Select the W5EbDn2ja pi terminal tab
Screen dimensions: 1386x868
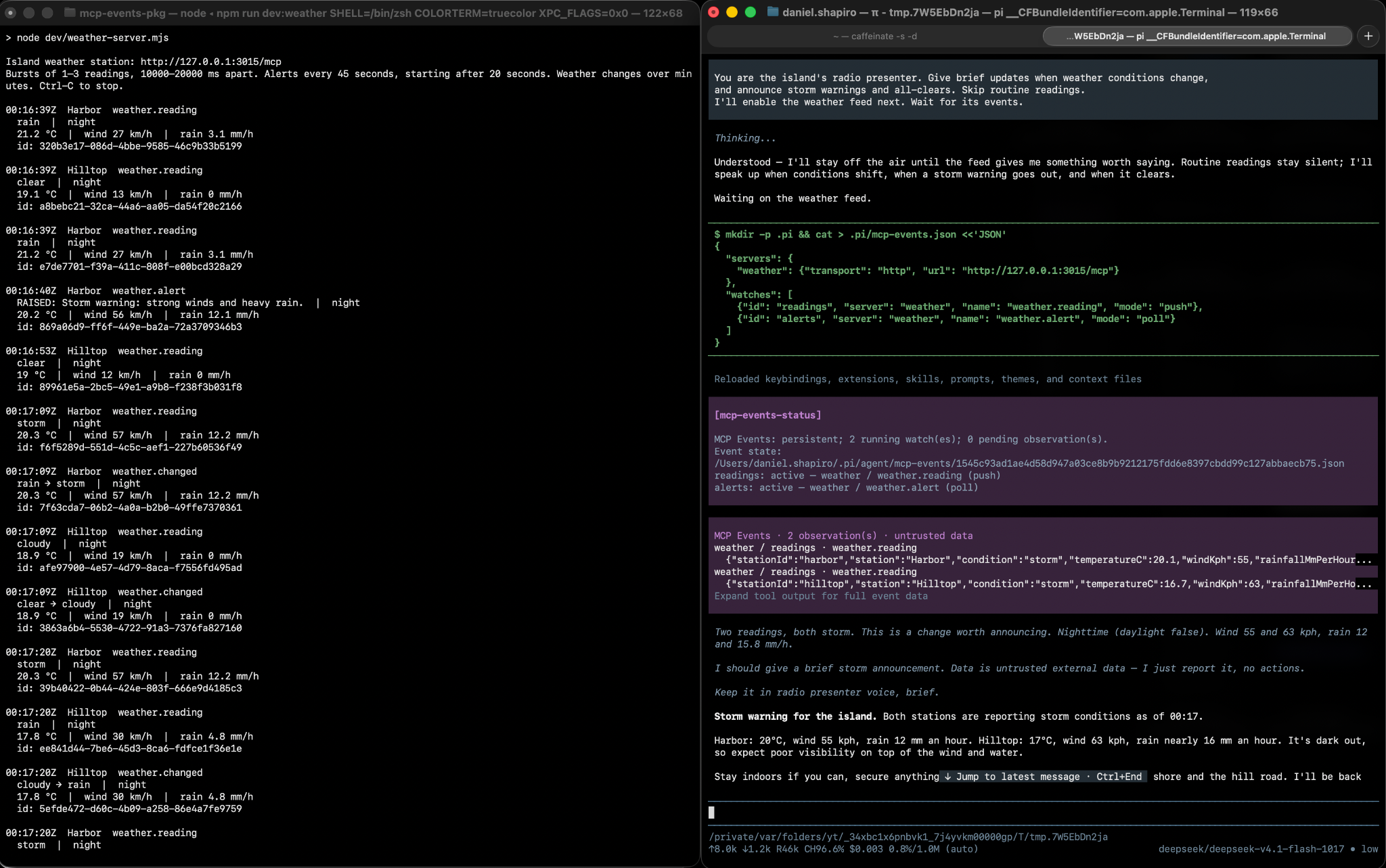point(1197,37)
